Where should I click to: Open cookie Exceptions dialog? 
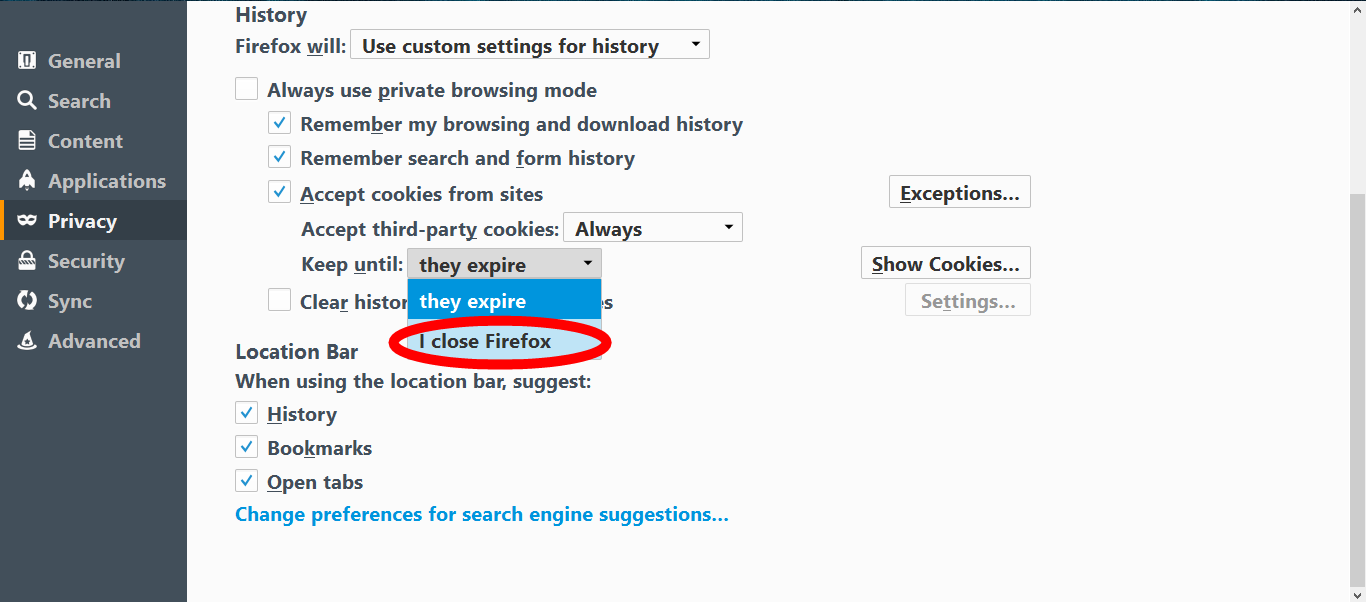(960, 192)
